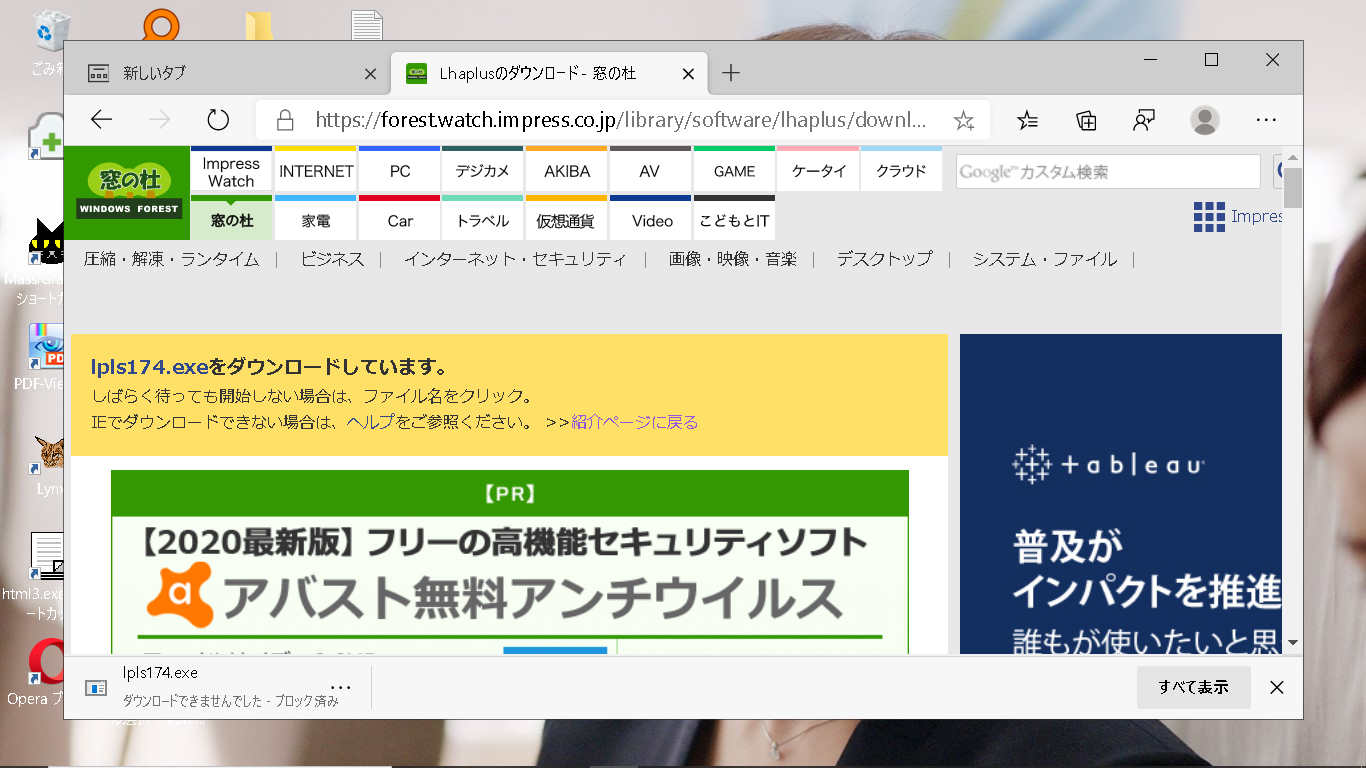The height and width of the screenshot is (768, 1366).
Task: Close the 新しいタブ tab
Action: coord(370,74)
